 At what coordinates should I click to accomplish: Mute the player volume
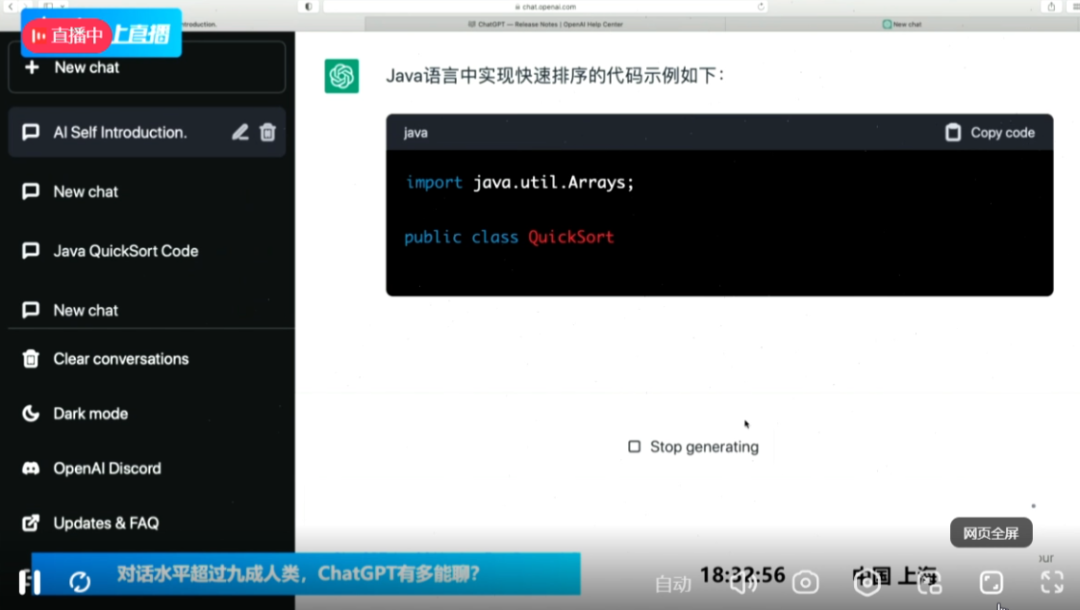tap(741, 581)
